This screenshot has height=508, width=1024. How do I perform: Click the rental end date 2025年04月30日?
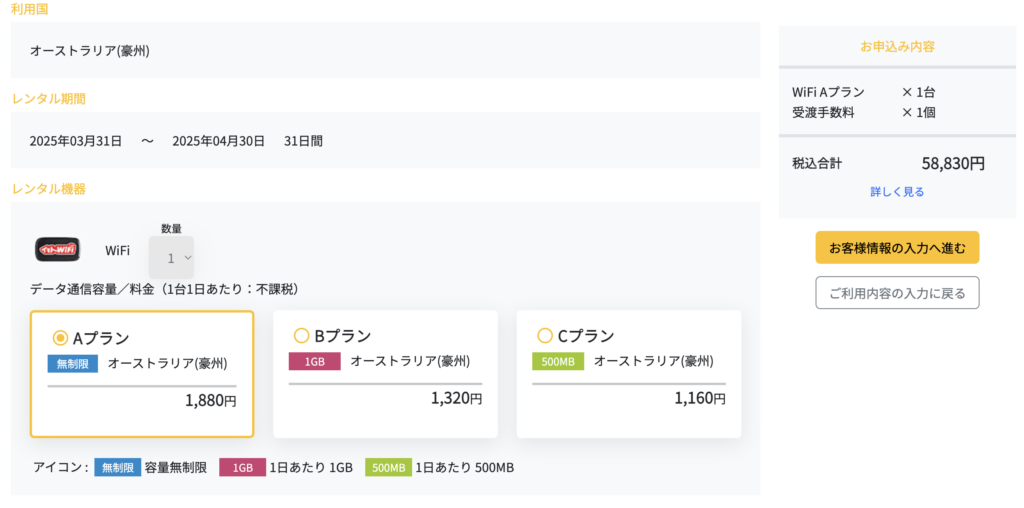click(x=218, y=141)
